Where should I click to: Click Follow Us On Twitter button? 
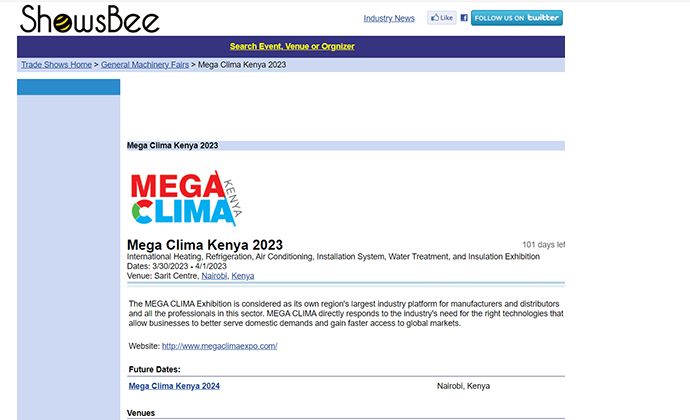[516, 18]
